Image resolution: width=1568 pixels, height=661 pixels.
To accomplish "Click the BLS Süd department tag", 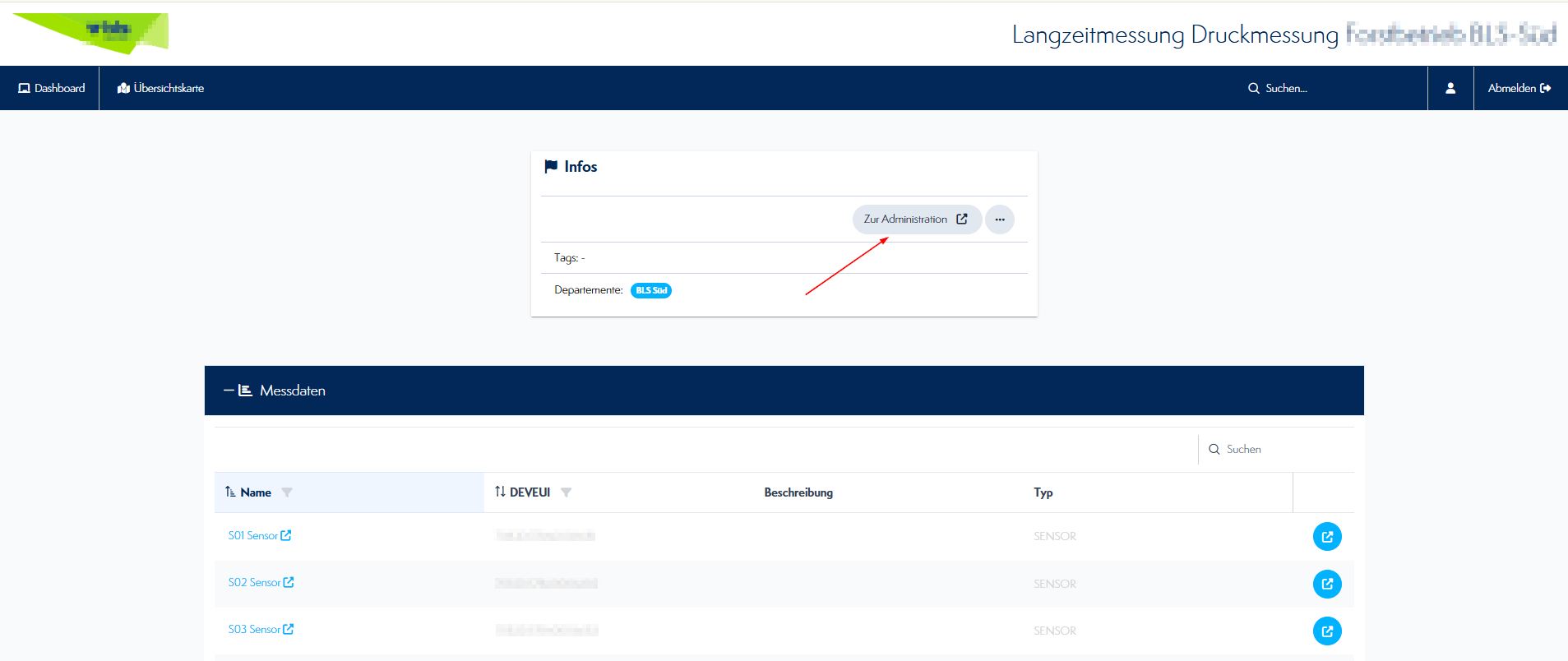I will point(650,290).
